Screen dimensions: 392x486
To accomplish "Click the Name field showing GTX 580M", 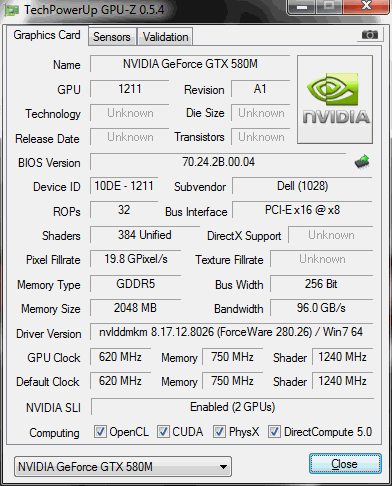I will coord(190,64).
